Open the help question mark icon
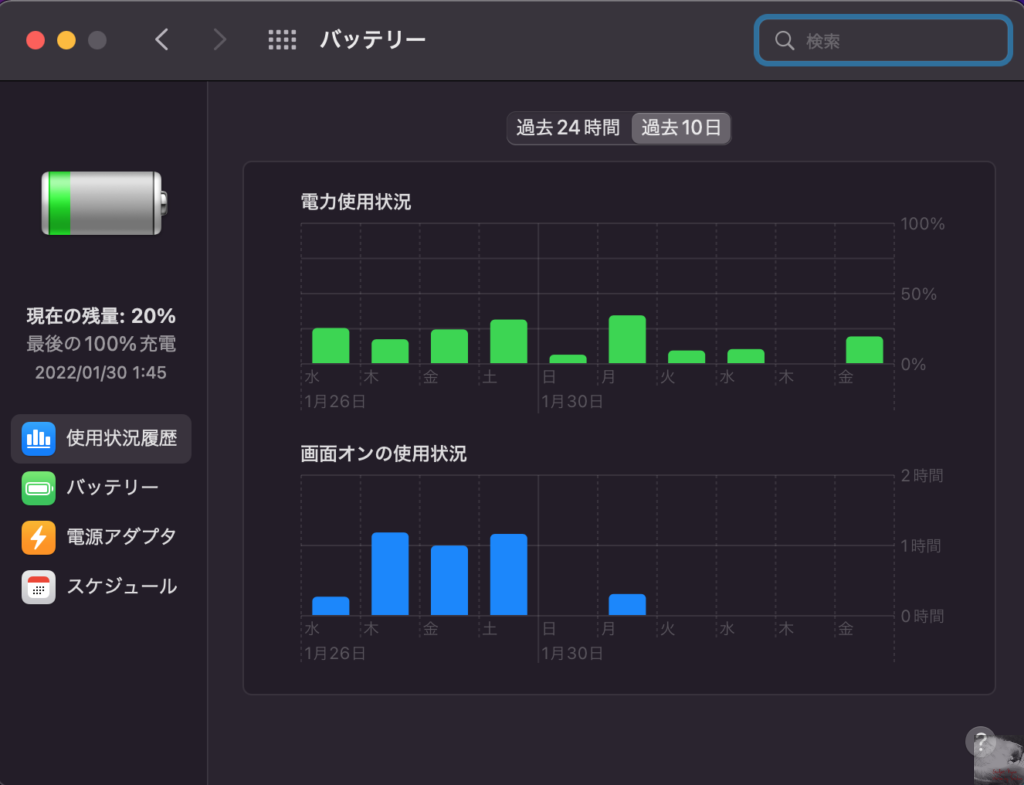 pos(979,742)
